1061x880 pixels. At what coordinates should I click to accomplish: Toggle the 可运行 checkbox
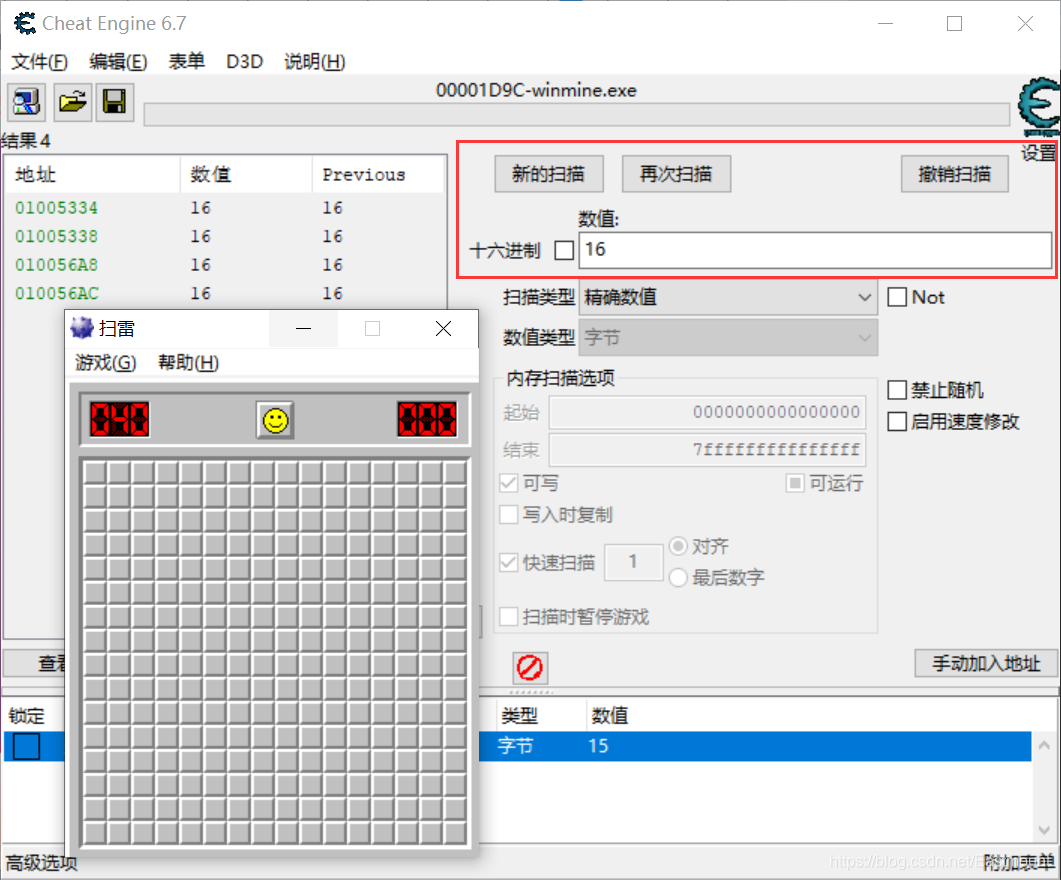tap(795, 483)
